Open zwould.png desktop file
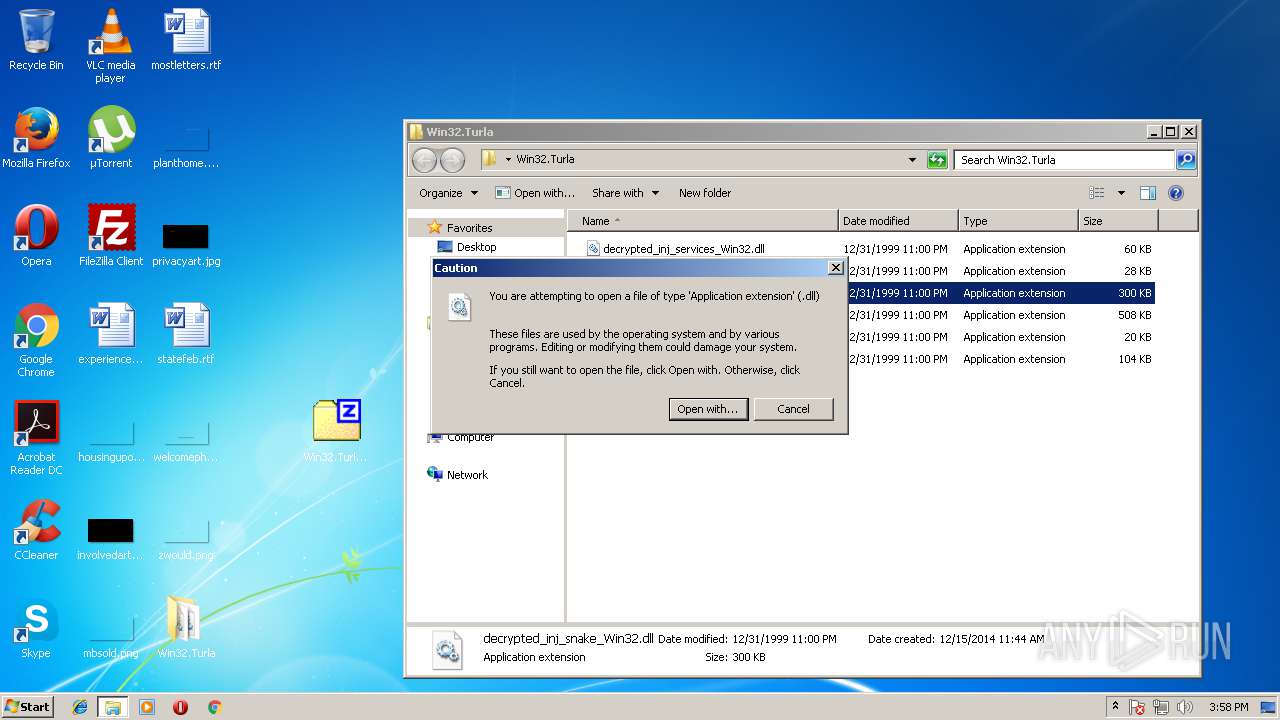1280x720 pixels. tap(186, 539)
